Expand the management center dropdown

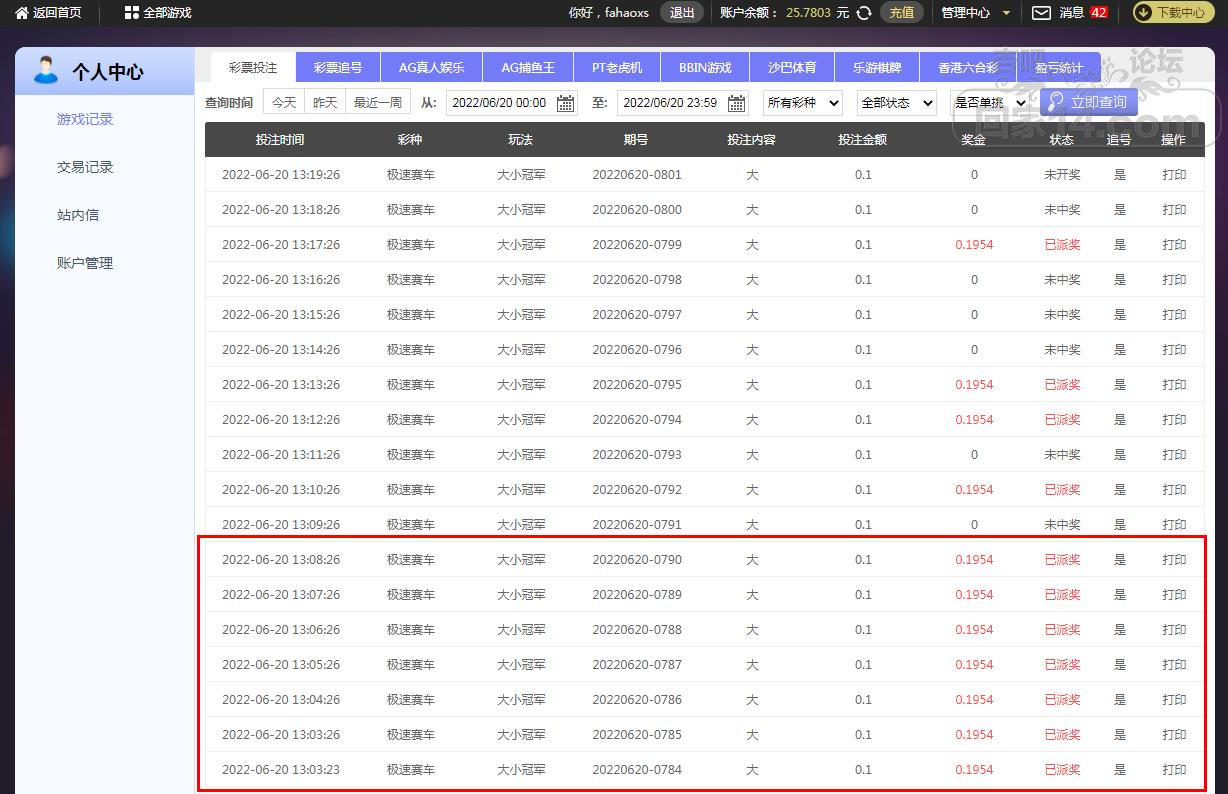(1006, 13)
